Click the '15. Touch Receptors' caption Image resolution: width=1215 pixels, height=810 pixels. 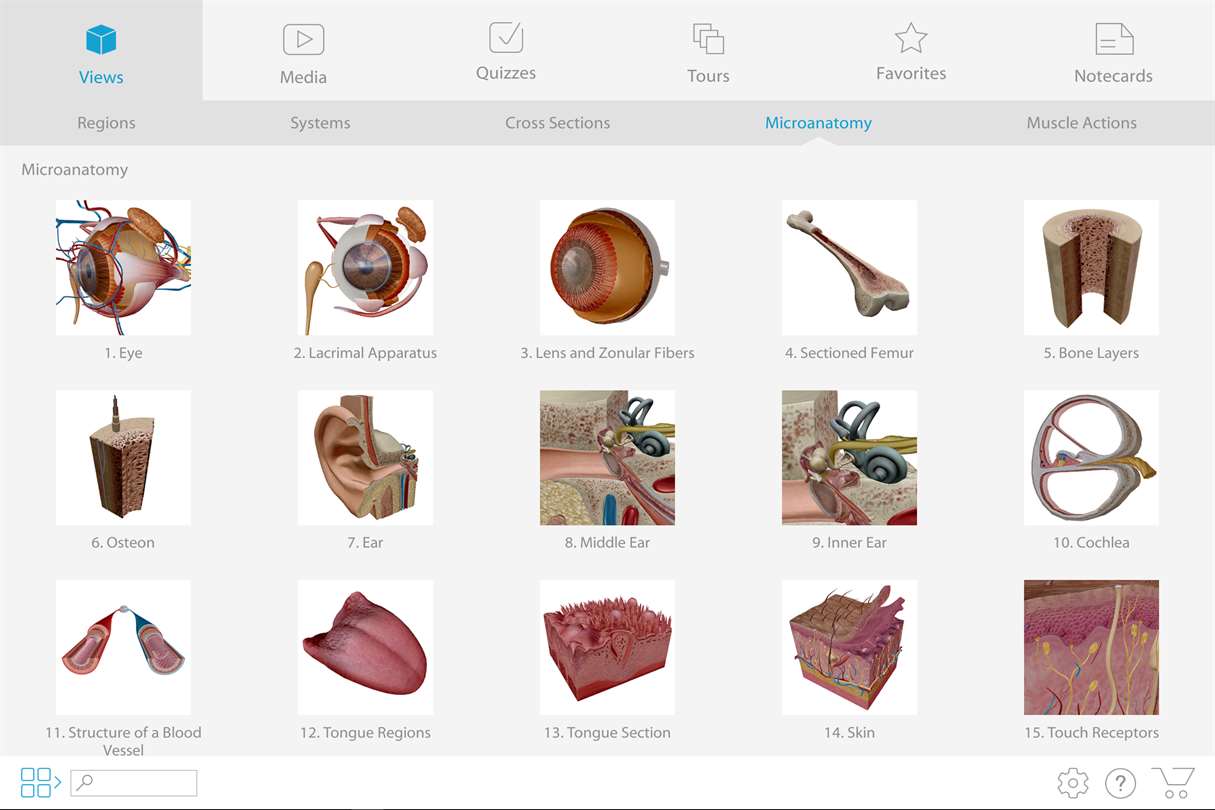point(1091,733)
